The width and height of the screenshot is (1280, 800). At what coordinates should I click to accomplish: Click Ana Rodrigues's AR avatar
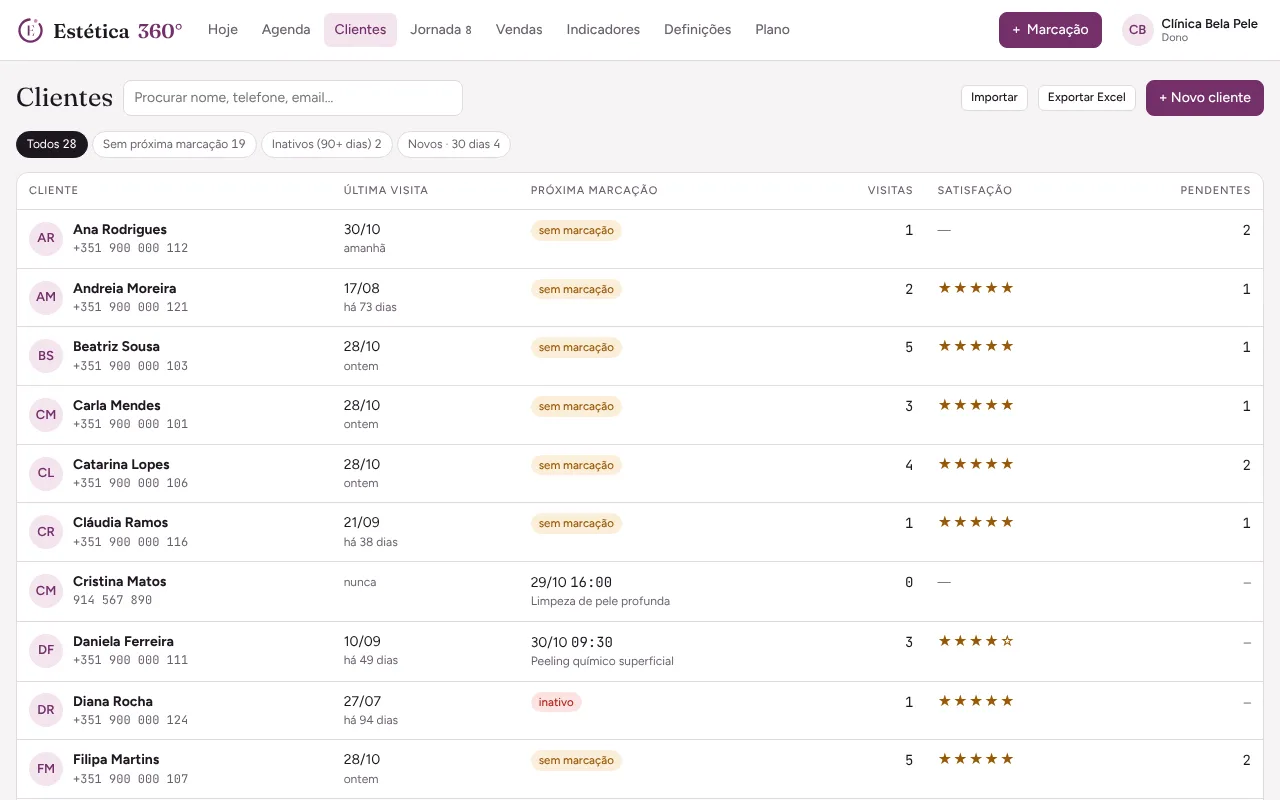click(46, 238)
